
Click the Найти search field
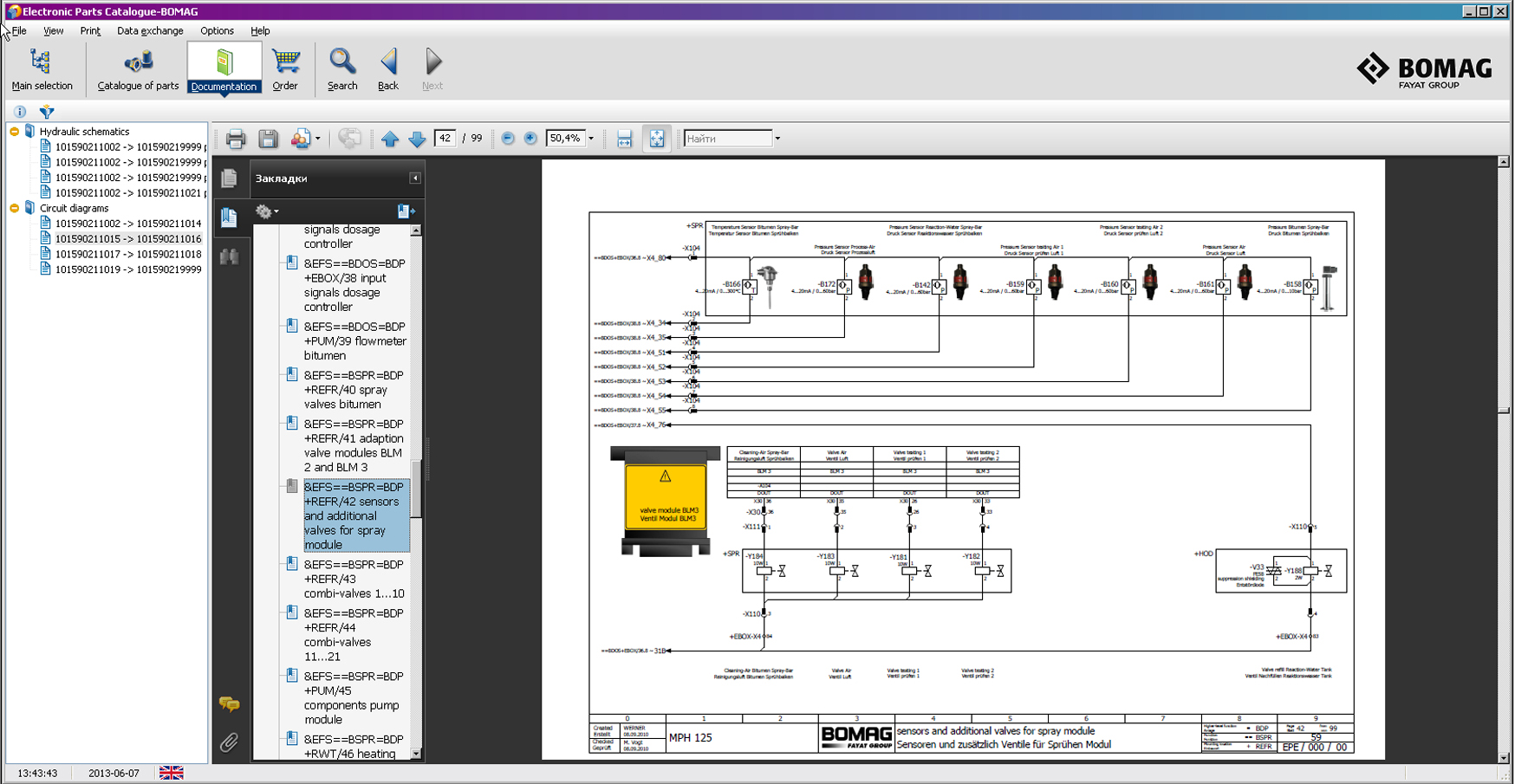727,139
